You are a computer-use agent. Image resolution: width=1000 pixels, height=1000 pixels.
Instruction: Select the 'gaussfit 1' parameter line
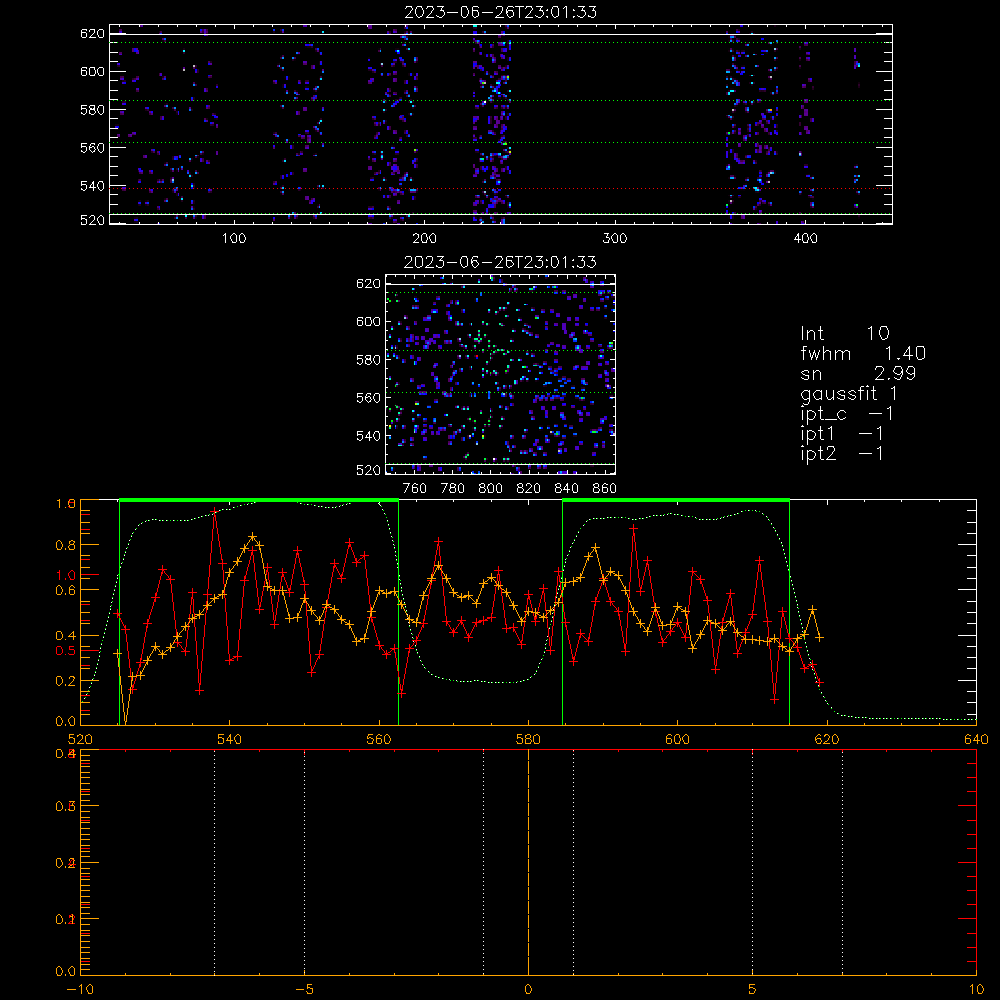pyautogui.click(x=849, y=393)
